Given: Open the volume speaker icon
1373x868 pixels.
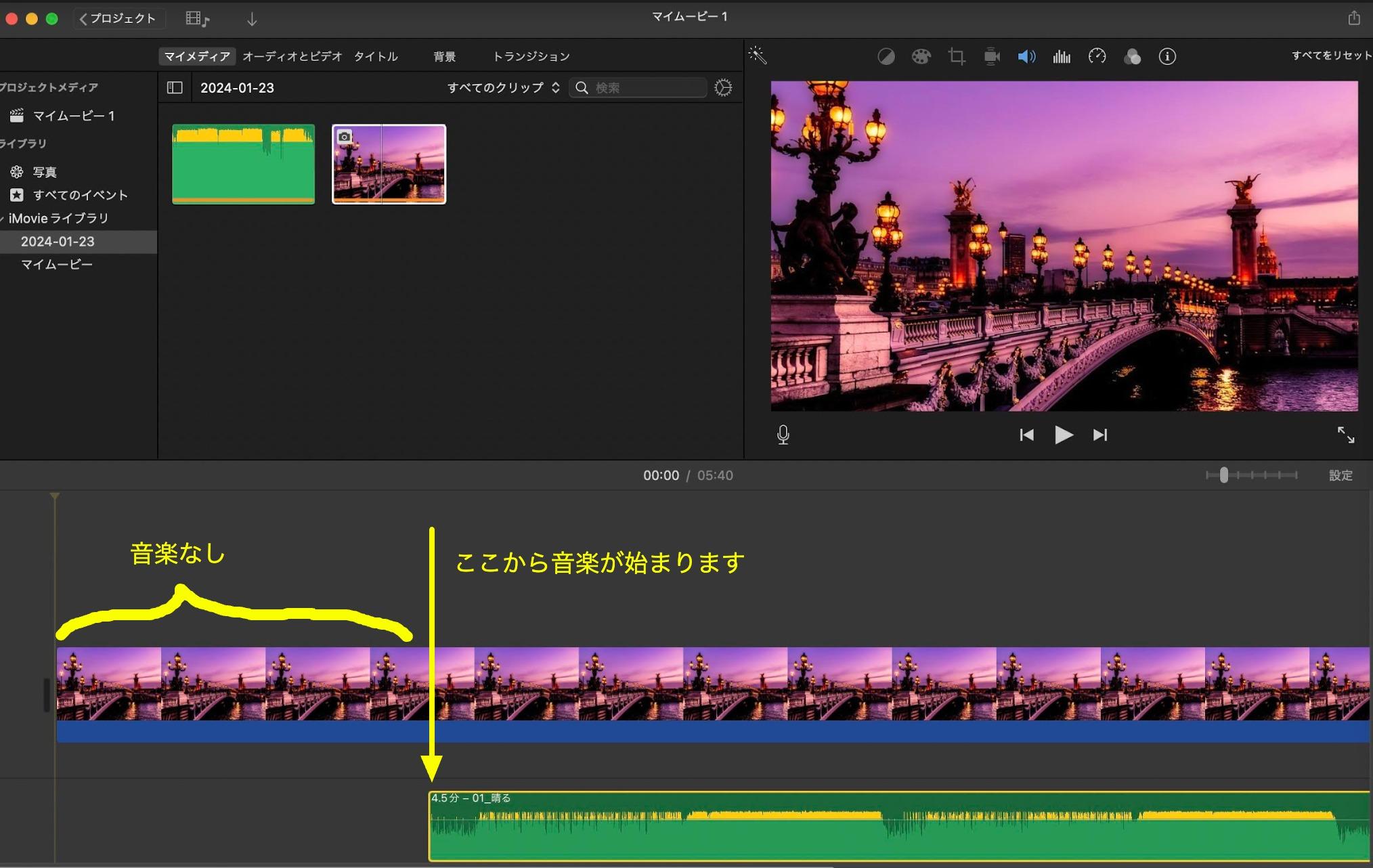Looking at the screenshot, I should click(x=1026, y=56).
